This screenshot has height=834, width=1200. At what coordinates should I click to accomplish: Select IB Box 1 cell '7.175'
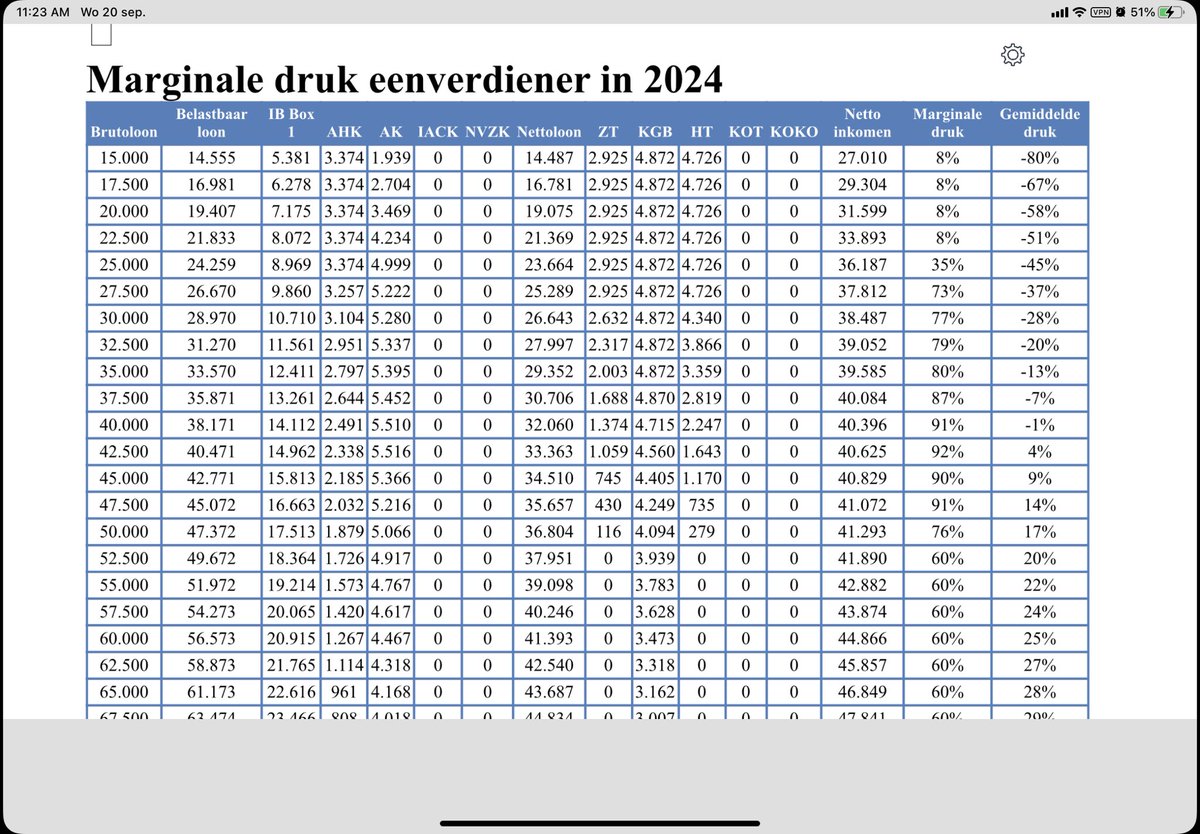(x=292, y=211)
